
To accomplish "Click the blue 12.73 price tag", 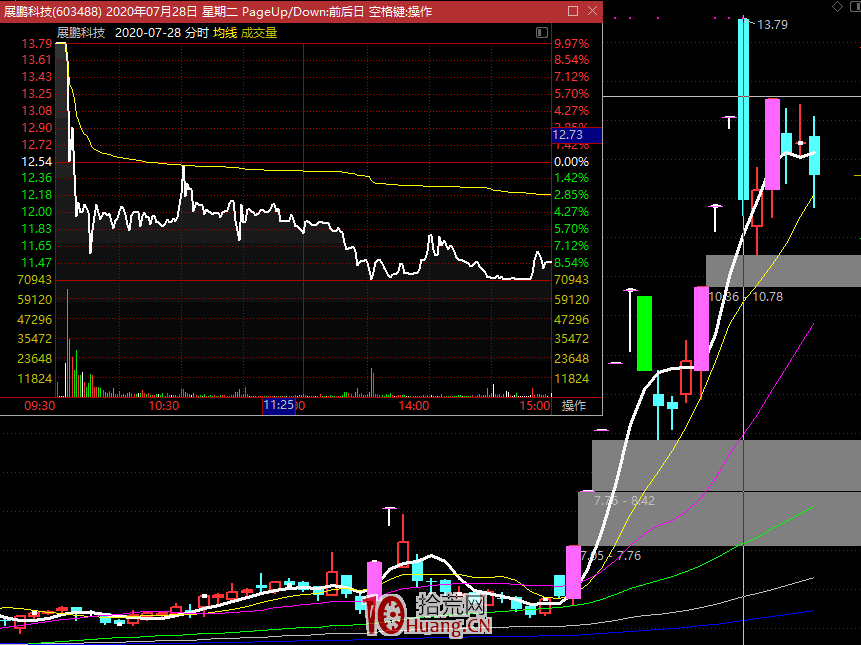I will tap(573, 134).
